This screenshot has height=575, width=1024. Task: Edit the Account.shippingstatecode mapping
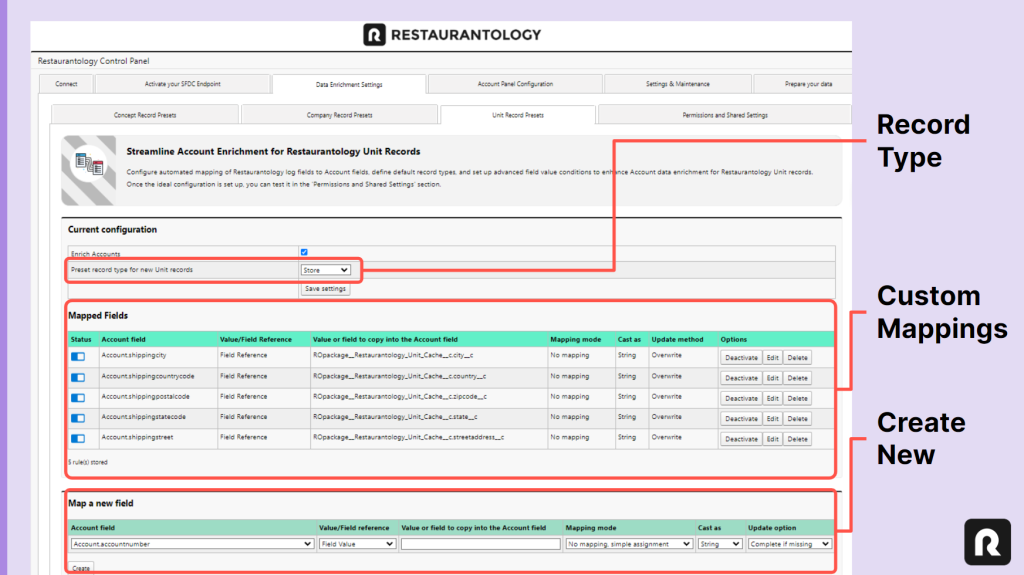point(773,418)
